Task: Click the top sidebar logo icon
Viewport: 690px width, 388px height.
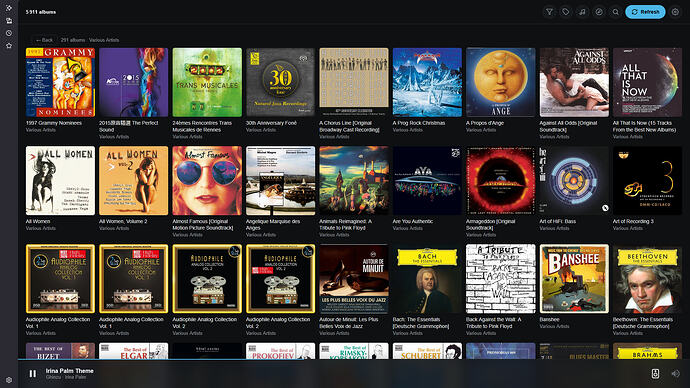Action: tap(9, 8)
